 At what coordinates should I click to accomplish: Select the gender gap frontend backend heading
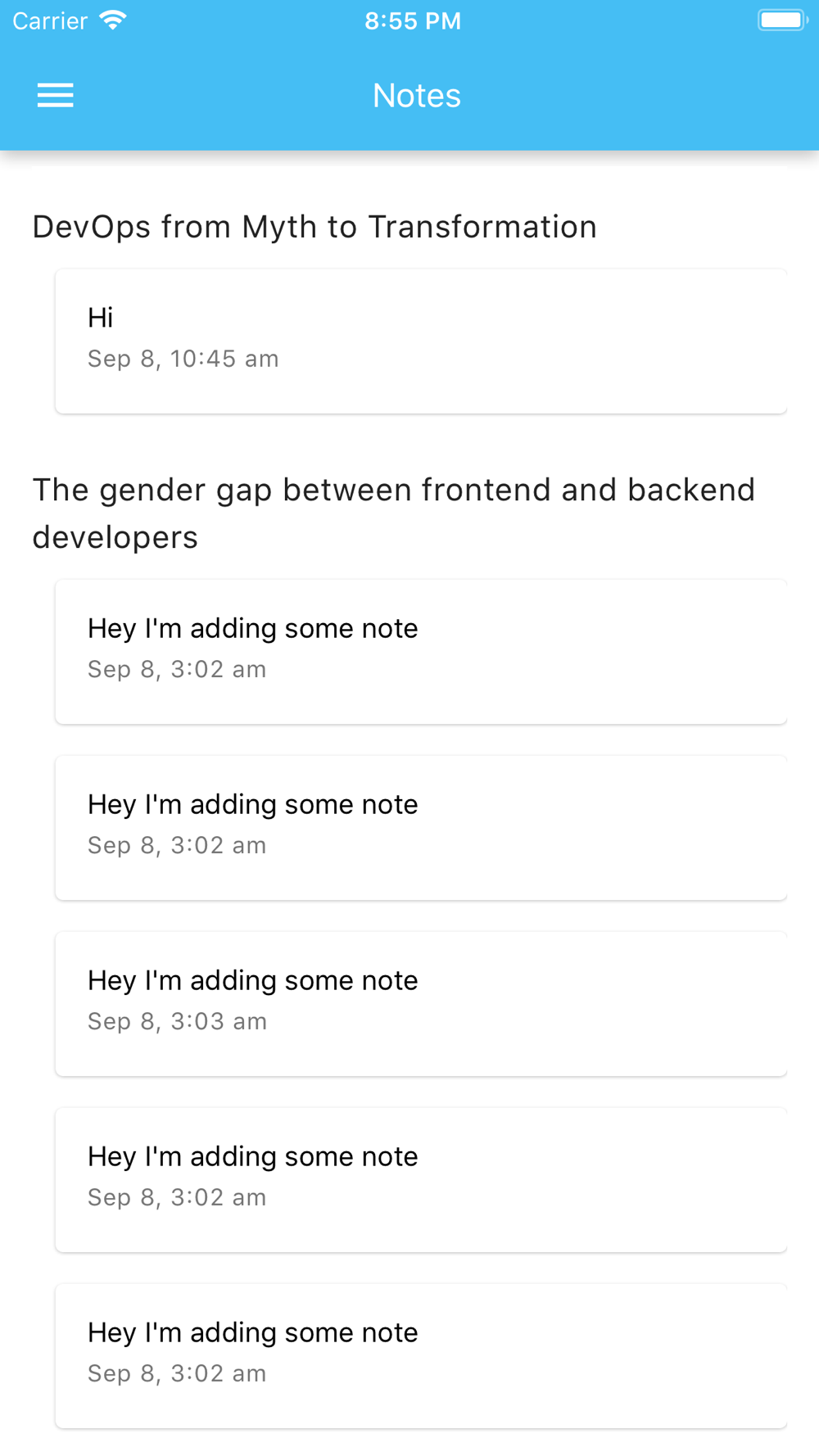tap(393, 513)
